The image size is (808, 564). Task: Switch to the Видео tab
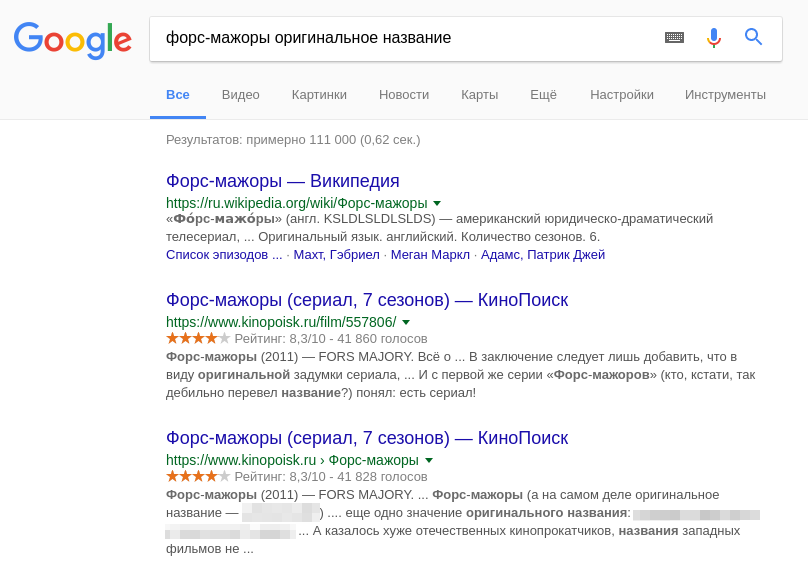point(241,95)
